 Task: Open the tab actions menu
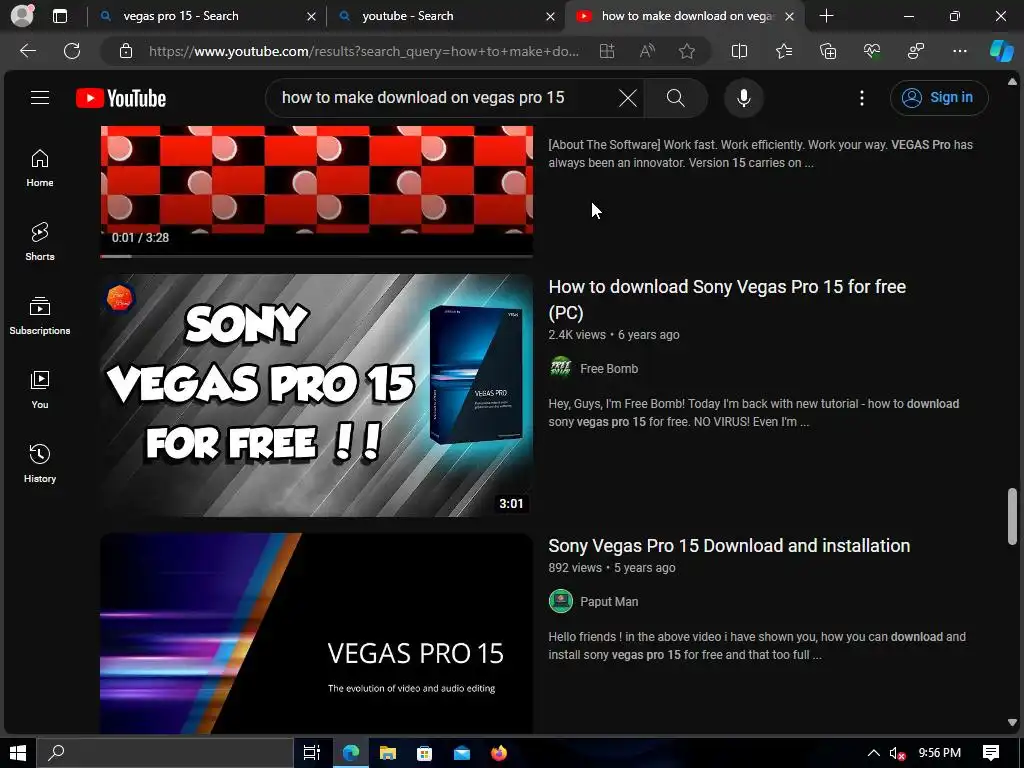59,16
